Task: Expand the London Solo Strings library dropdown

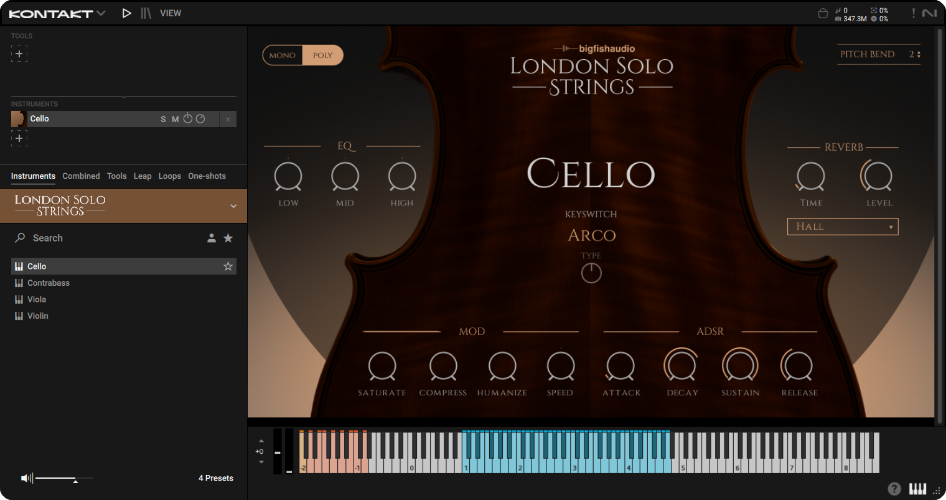Action: pyautogui.click(x=233, y=206)
